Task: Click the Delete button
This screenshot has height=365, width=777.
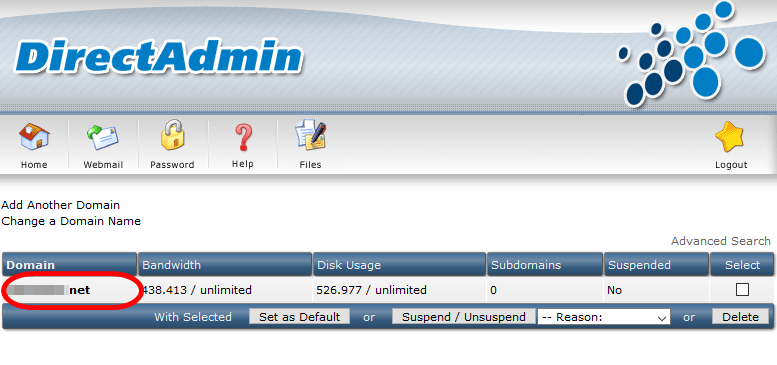Action: click(740, 317)
